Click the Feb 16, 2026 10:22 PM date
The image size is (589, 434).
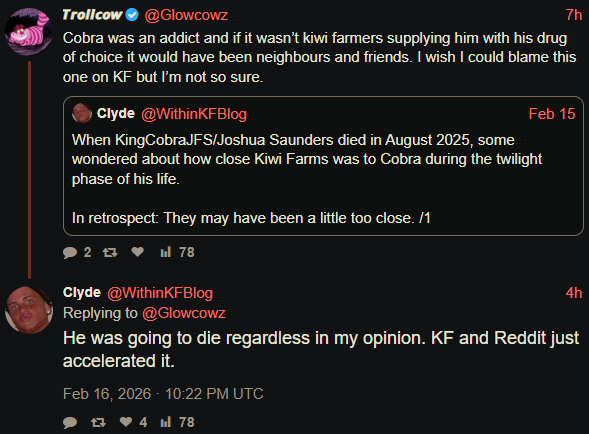click(163, 394)
